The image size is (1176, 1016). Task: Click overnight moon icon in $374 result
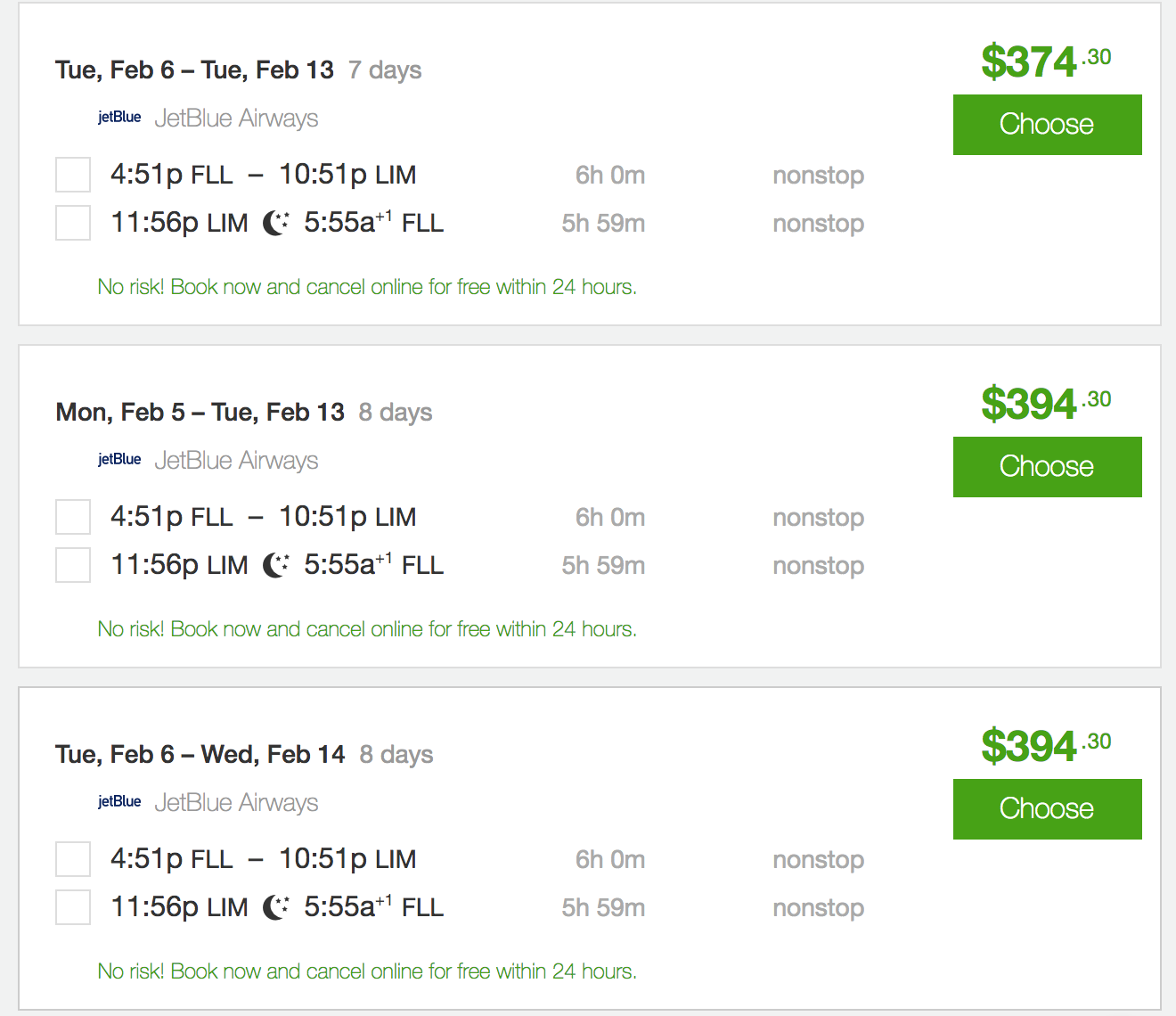(x=276, y=223)
